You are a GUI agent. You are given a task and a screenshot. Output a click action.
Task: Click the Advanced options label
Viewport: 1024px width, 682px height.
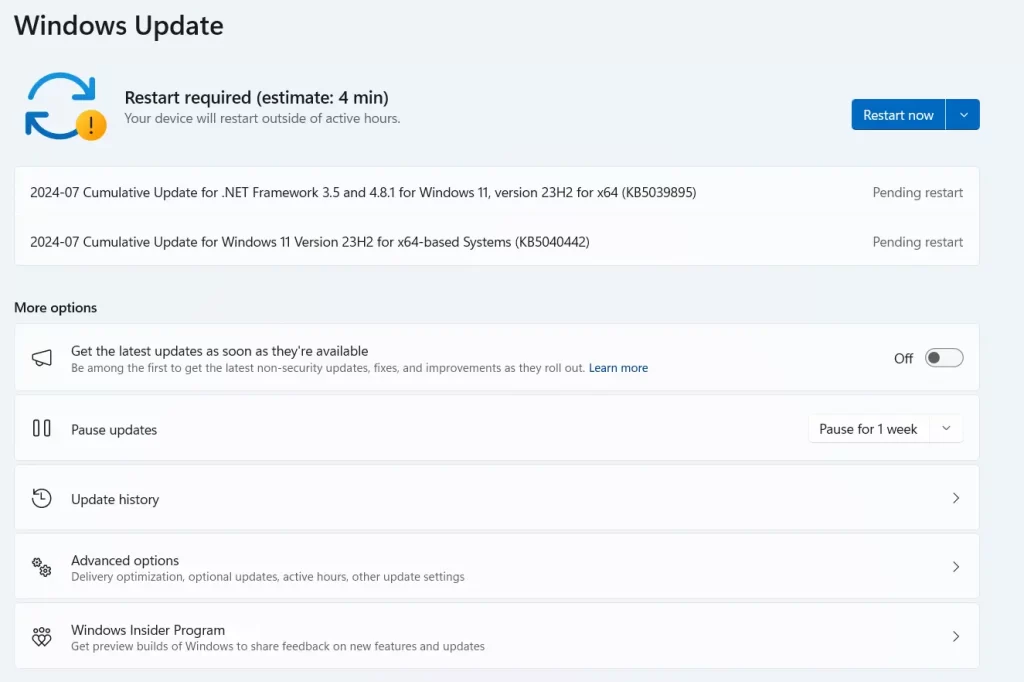125,560
